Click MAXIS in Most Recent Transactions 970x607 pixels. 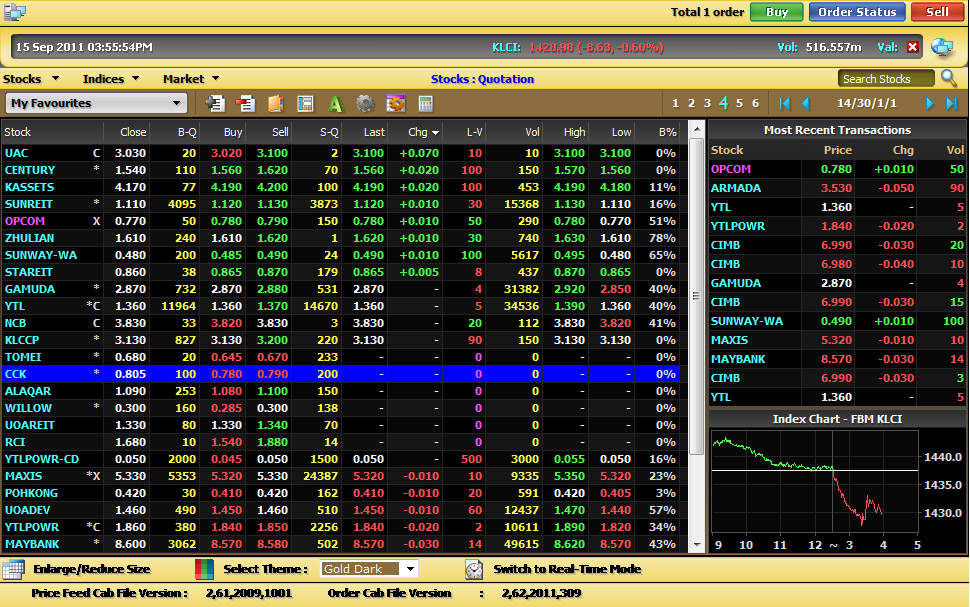pyautogui.click(x=729, y=340)
